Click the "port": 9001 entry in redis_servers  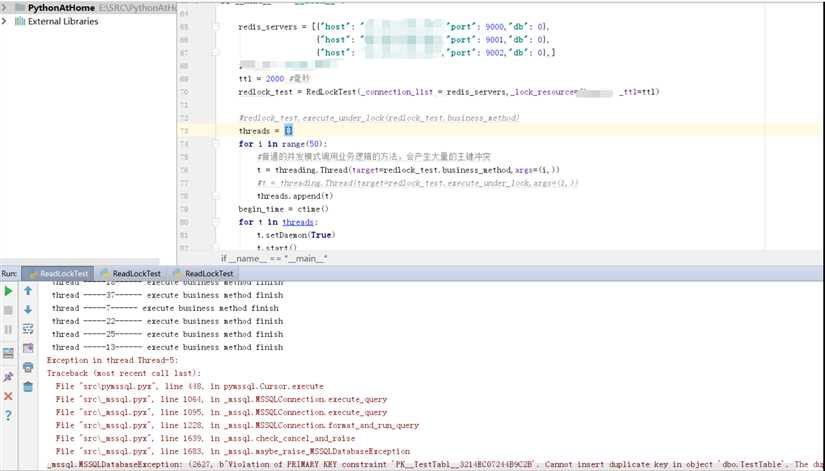click(x=476, y=40)
